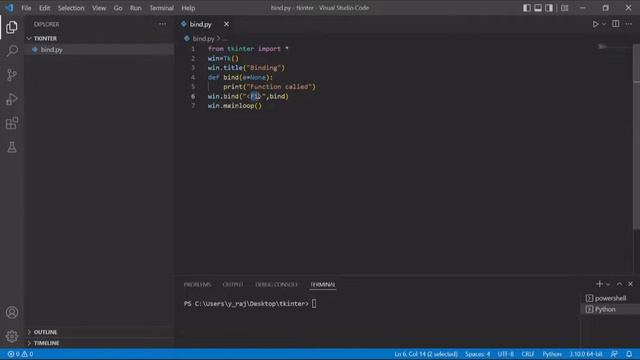Click line 1 'from tkinter import *'
640x360 pixels.
tap(248, 49)
